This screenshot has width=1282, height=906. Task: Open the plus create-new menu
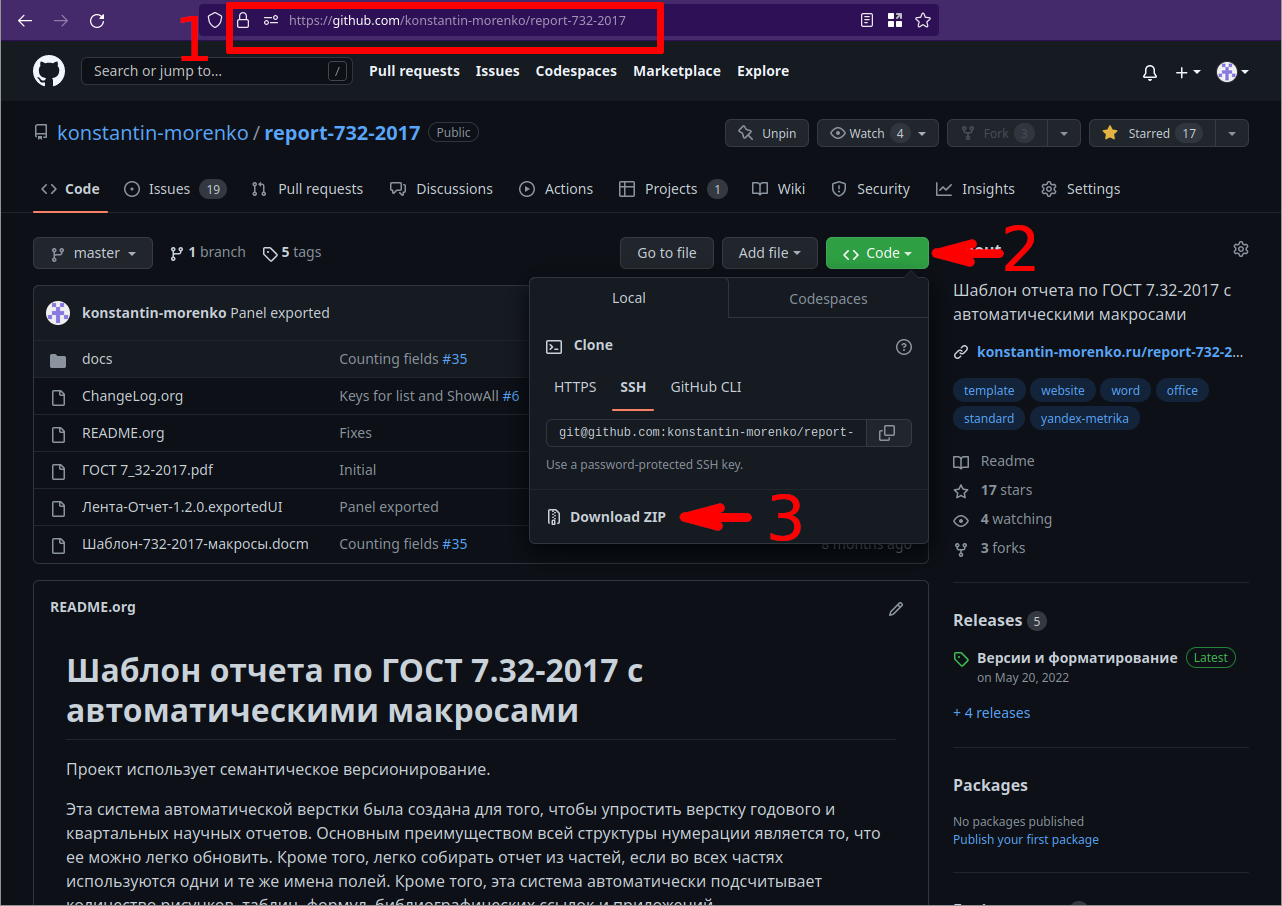(x=1188, y=72)
